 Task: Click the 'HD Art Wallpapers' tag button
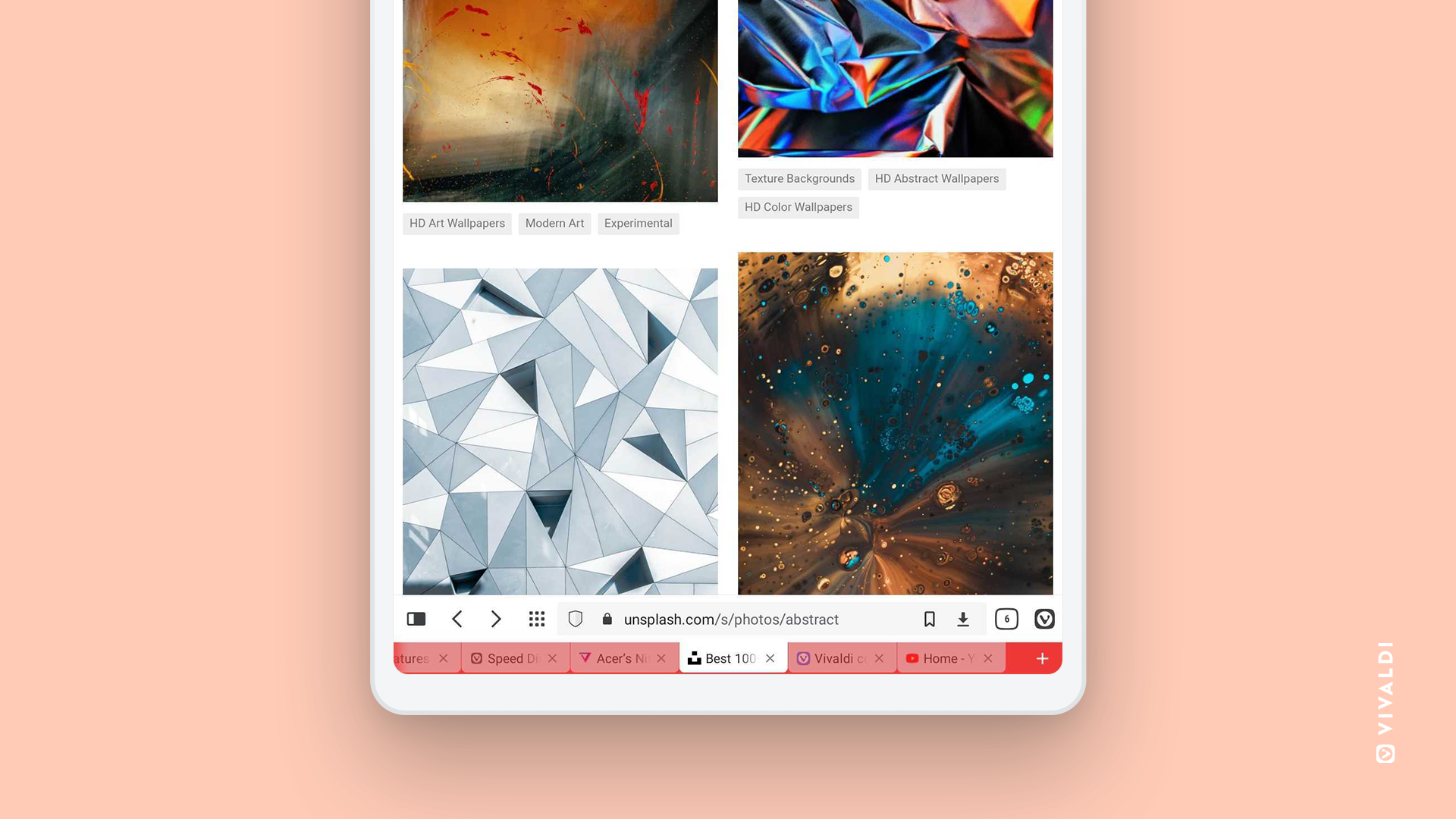(x=457, y=223)
